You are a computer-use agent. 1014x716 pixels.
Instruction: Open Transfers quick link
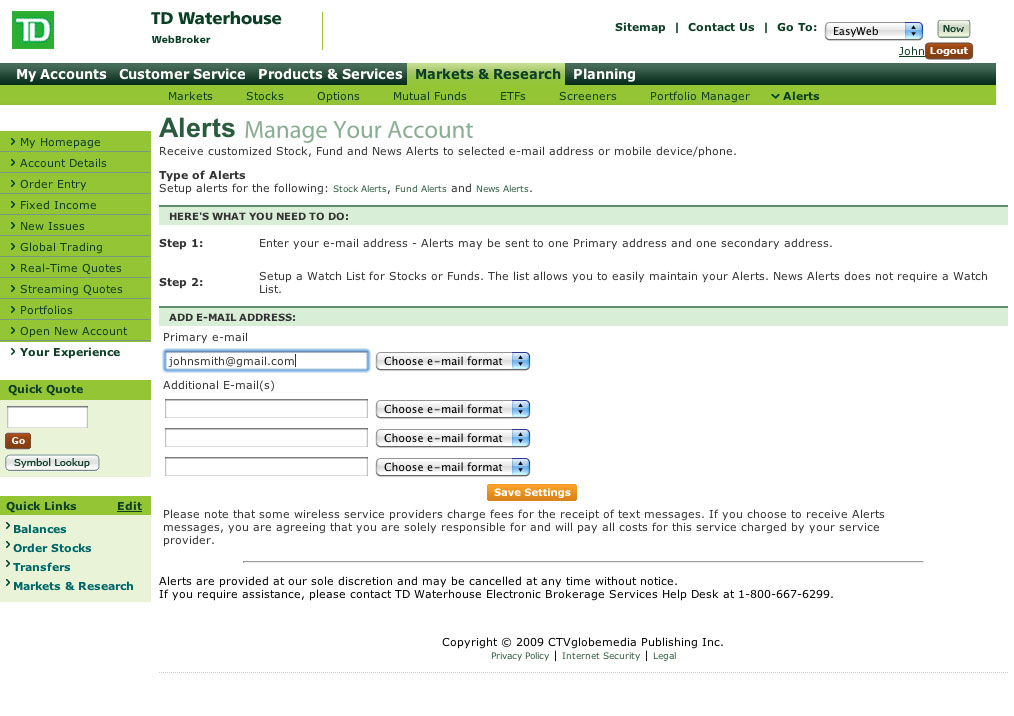[41, 567]
